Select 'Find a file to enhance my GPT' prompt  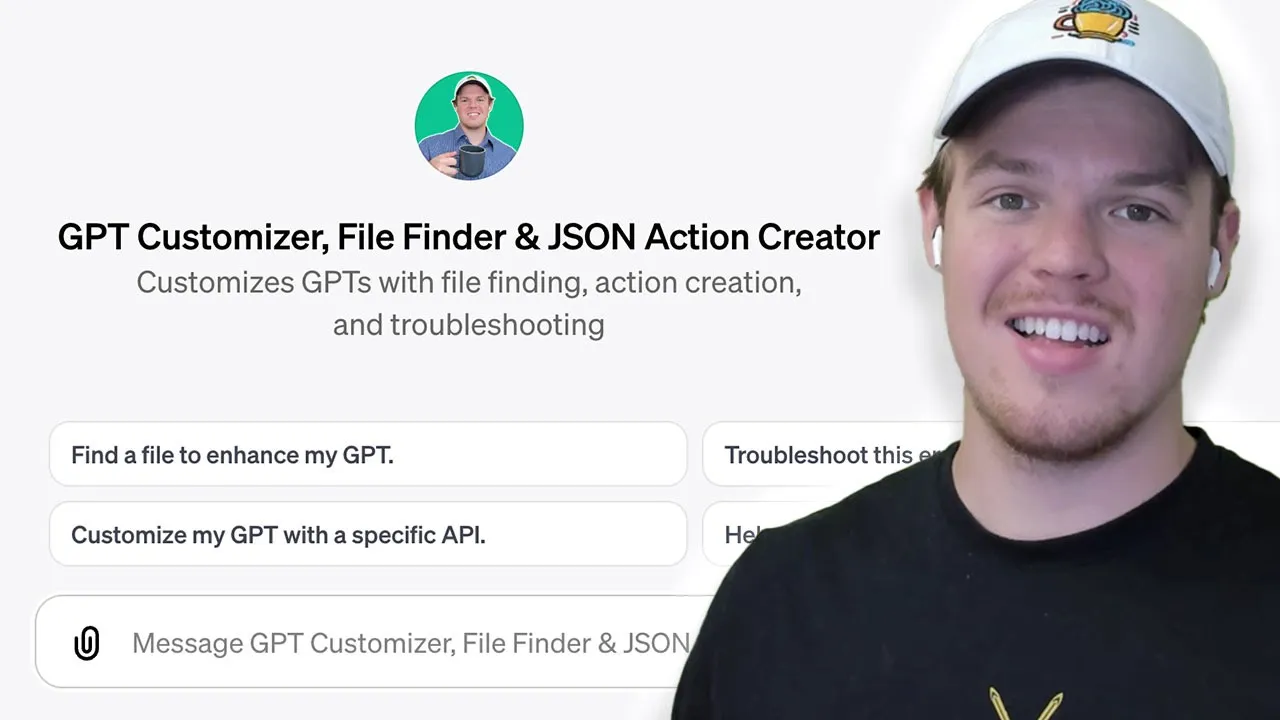[x=368, y=454]
